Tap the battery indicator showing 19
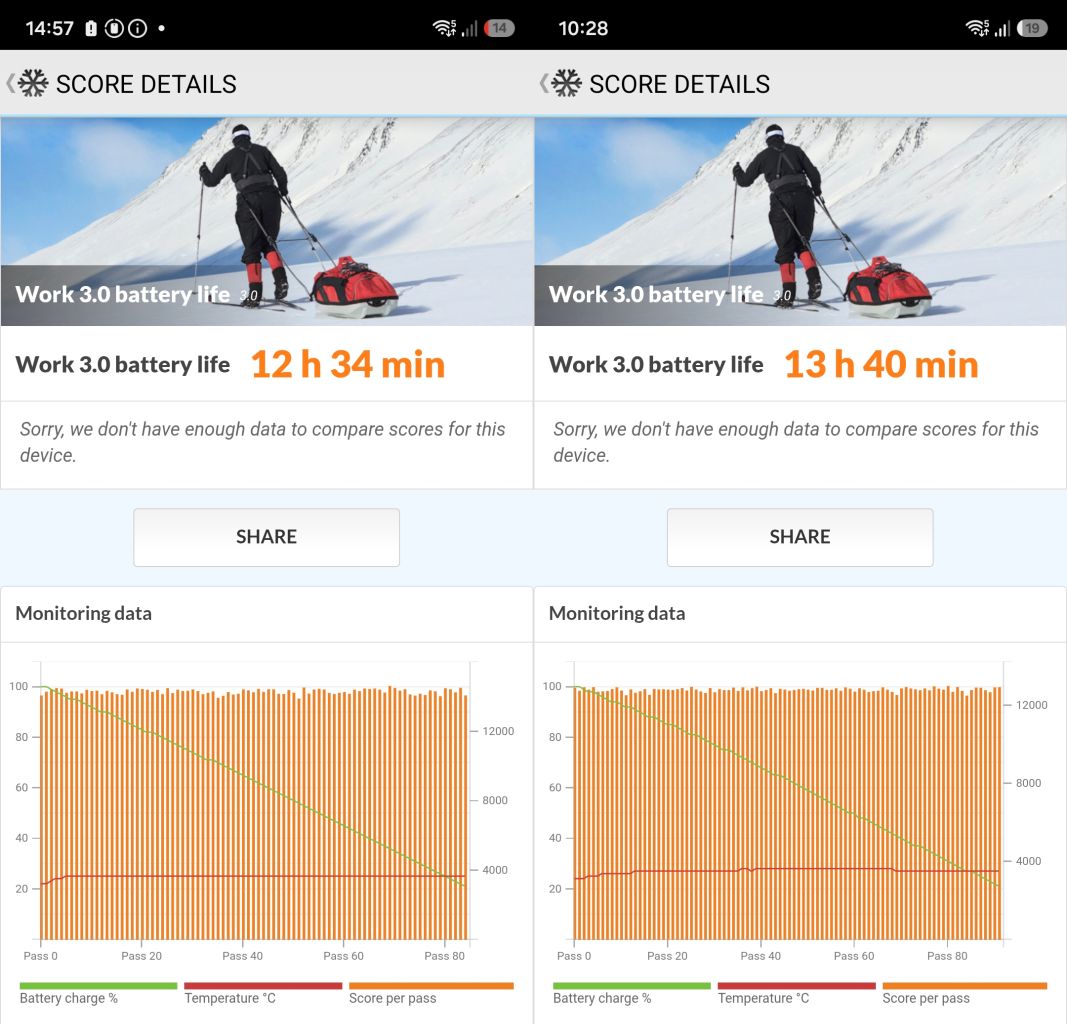 pyautogui.click(x=1031, y=28)
